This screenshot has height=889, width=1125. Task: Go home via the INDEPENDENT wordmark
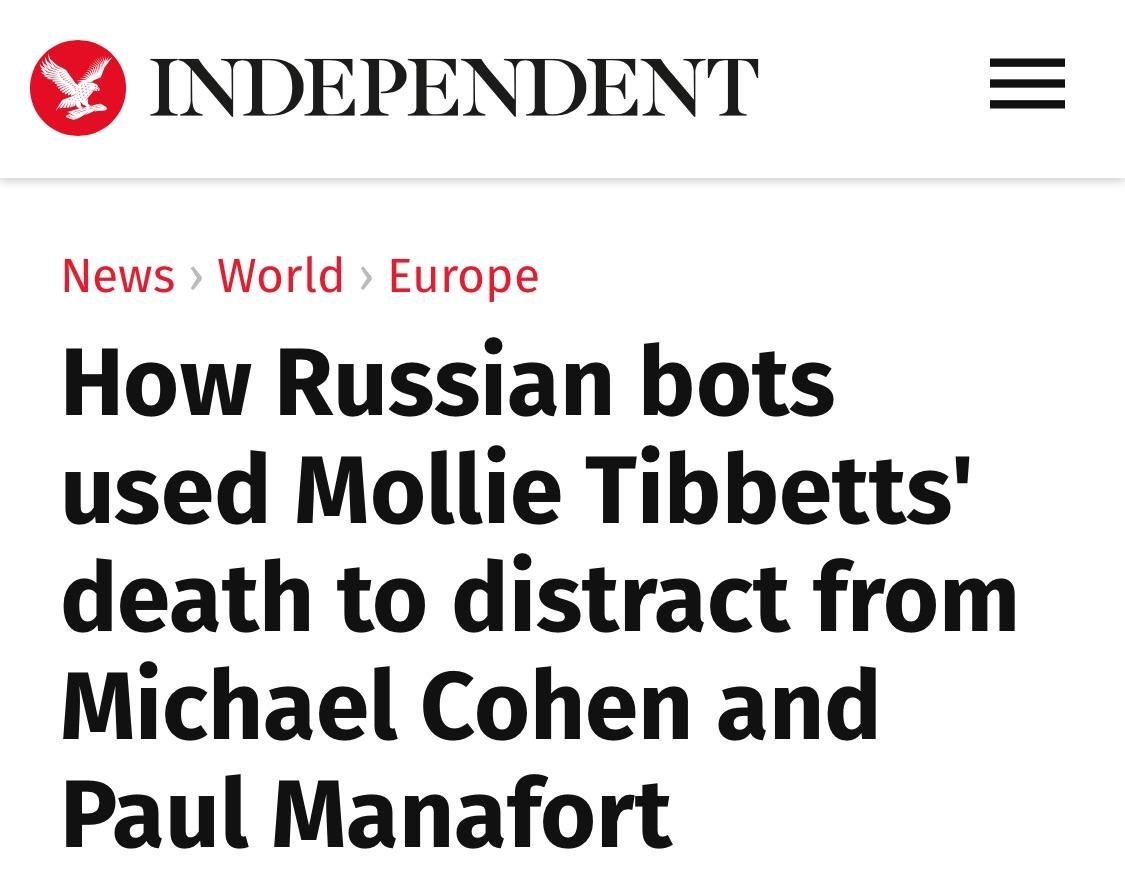454,88
